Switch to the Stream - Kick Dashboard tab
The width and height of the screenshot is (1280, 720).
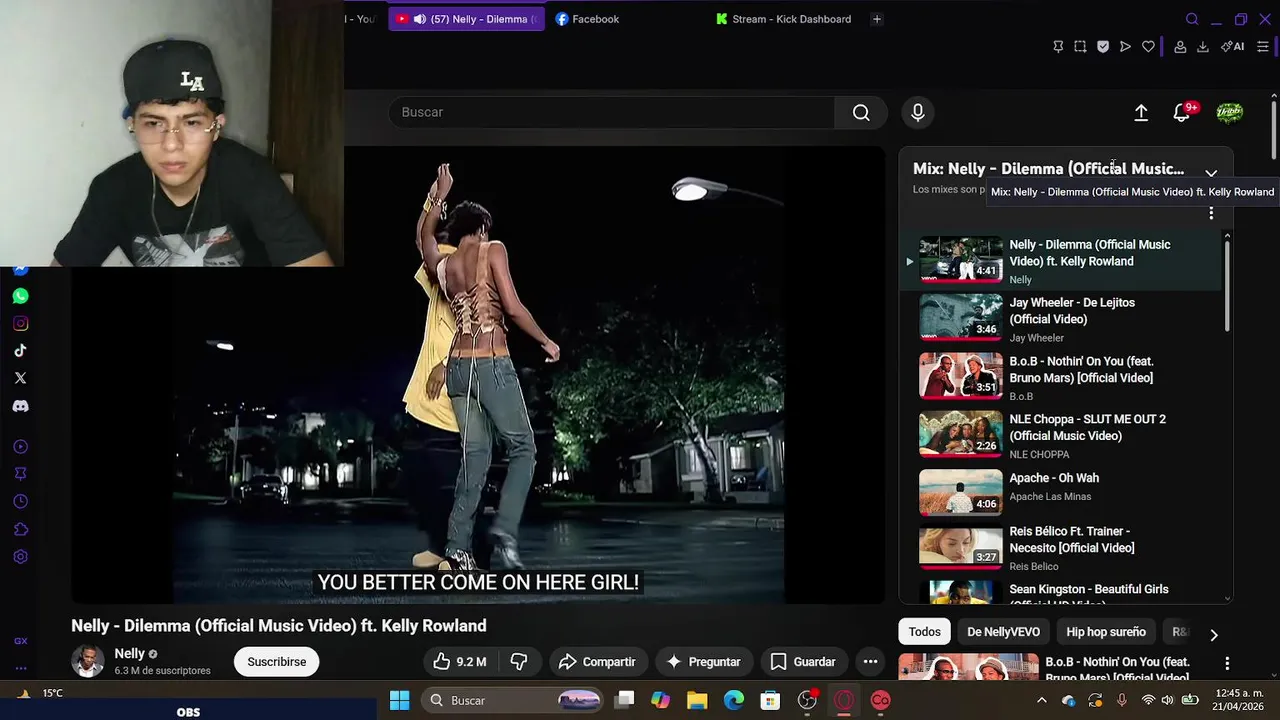(x=785, y=19)
